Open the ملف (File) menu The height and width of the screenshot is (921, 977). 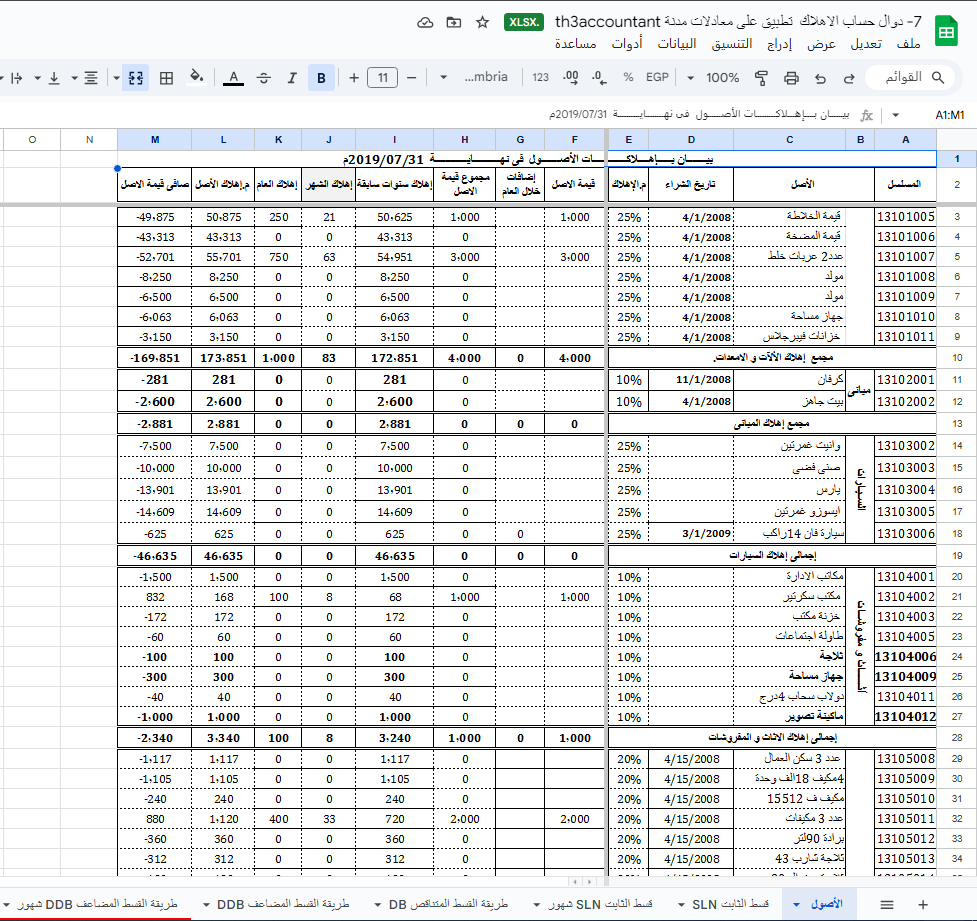(908, 44)
